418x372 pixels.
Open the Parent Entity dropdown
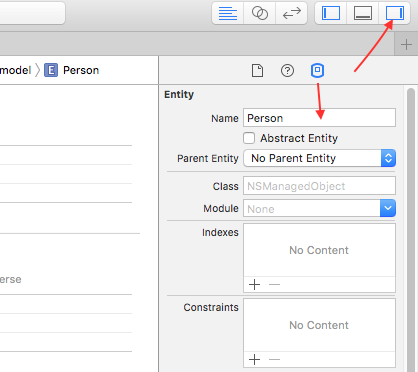click(319, 158)
